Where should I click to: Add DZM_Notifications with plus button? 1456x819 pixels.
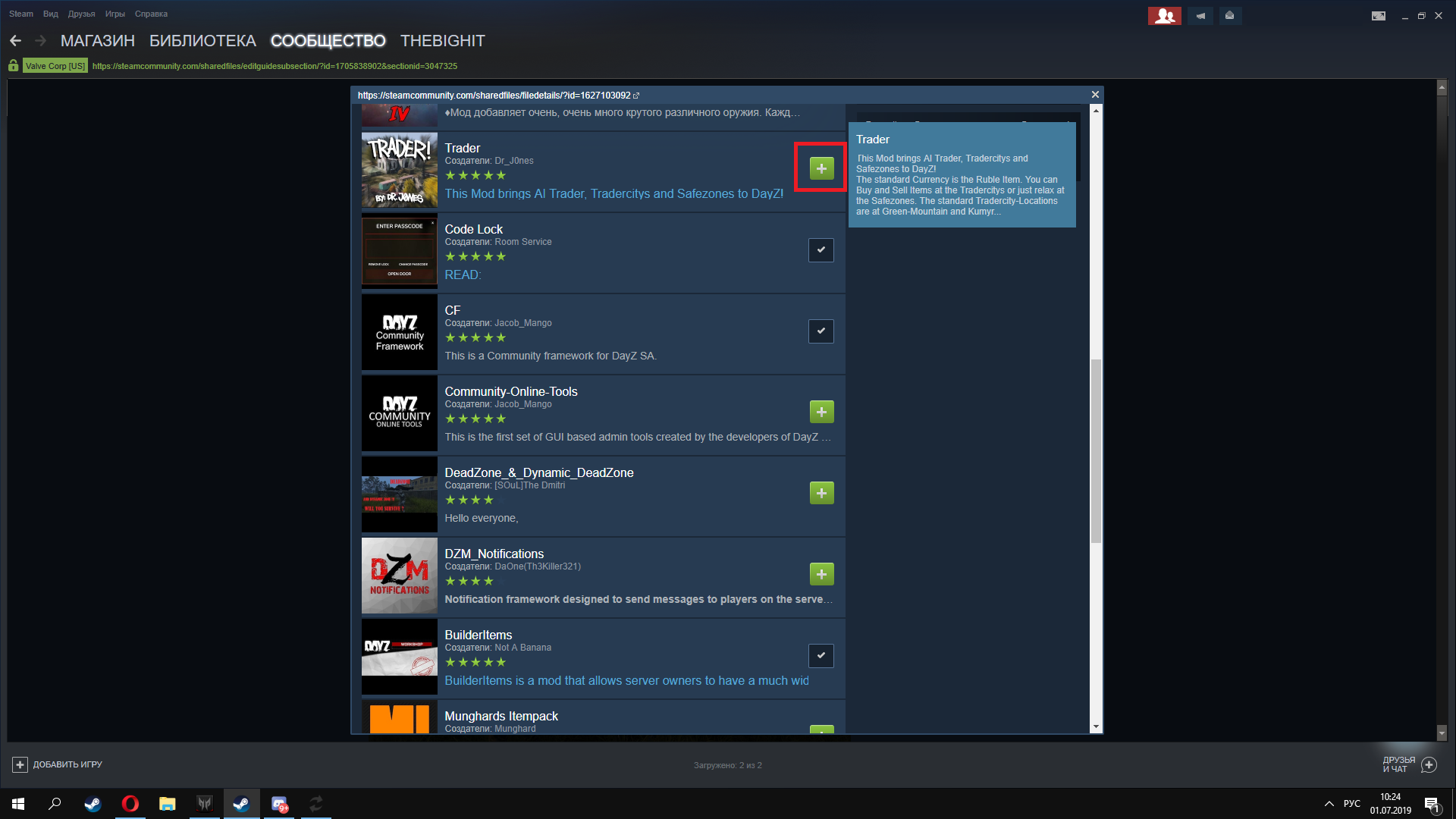click(x=821, y=574)
